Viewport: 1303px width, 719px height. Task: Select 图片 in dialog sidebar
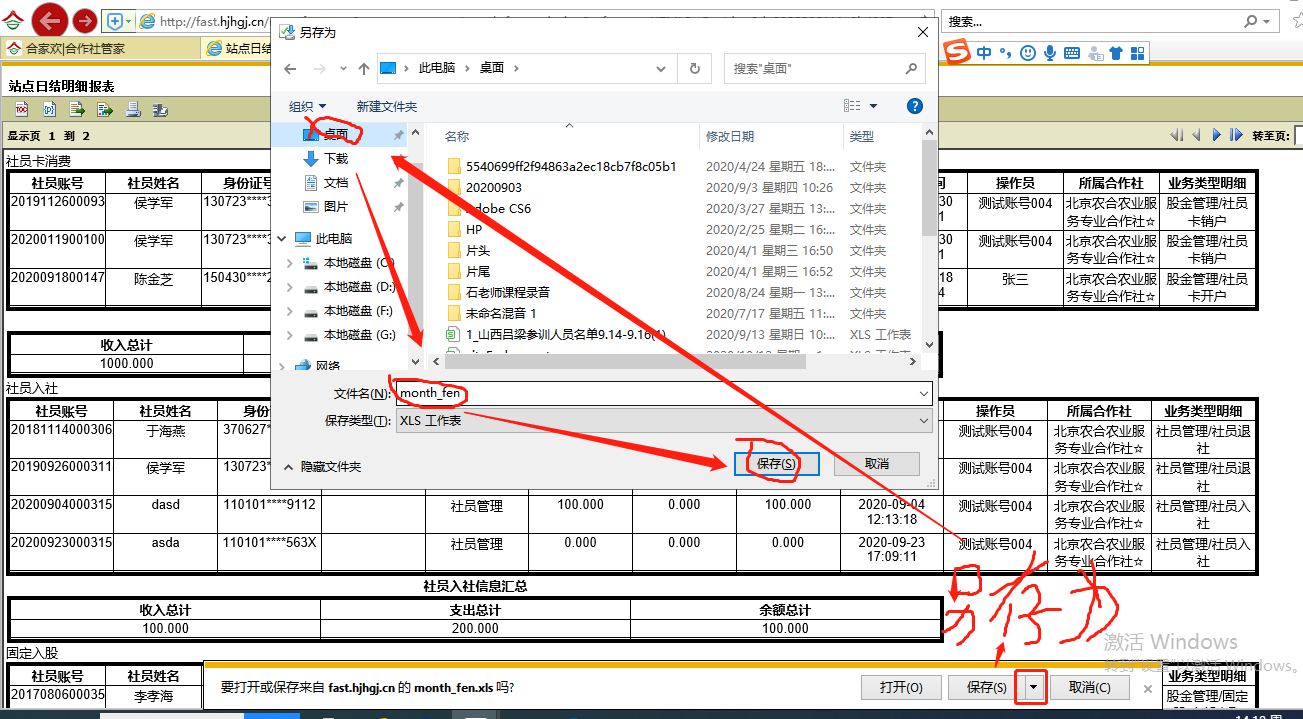pyautogui.click(x=336, y=206)
